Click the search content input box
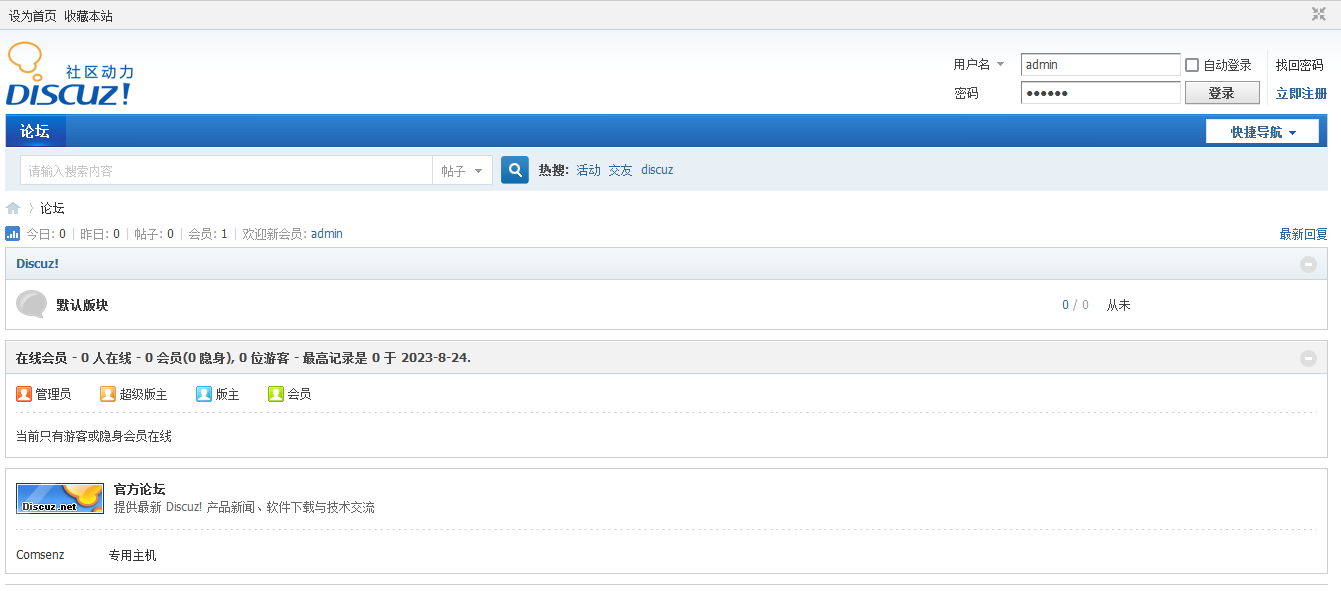 point(226,171)
